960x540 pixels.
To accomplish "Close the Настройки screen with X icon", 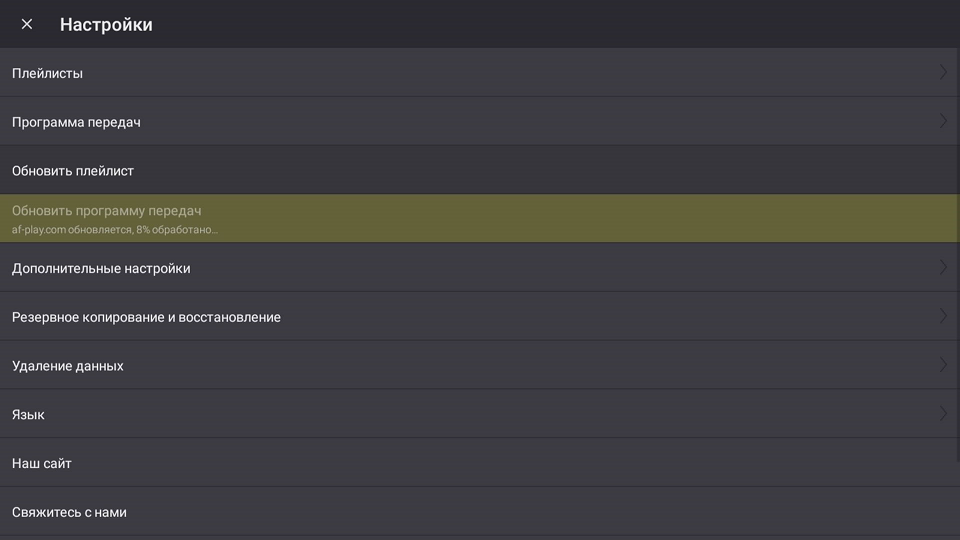I will click(x=27, y=24).
